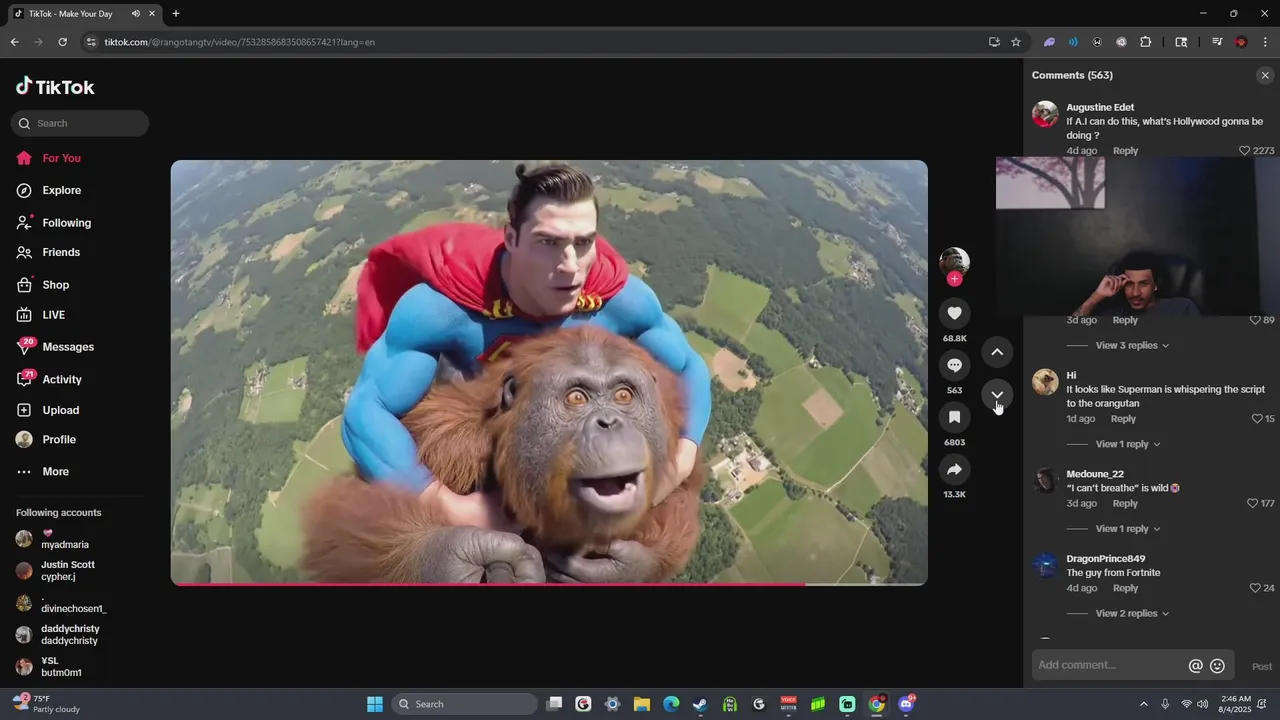Expand View 3 replies
Viewport: 1280px width, 720px height.
click(1132, 345)
